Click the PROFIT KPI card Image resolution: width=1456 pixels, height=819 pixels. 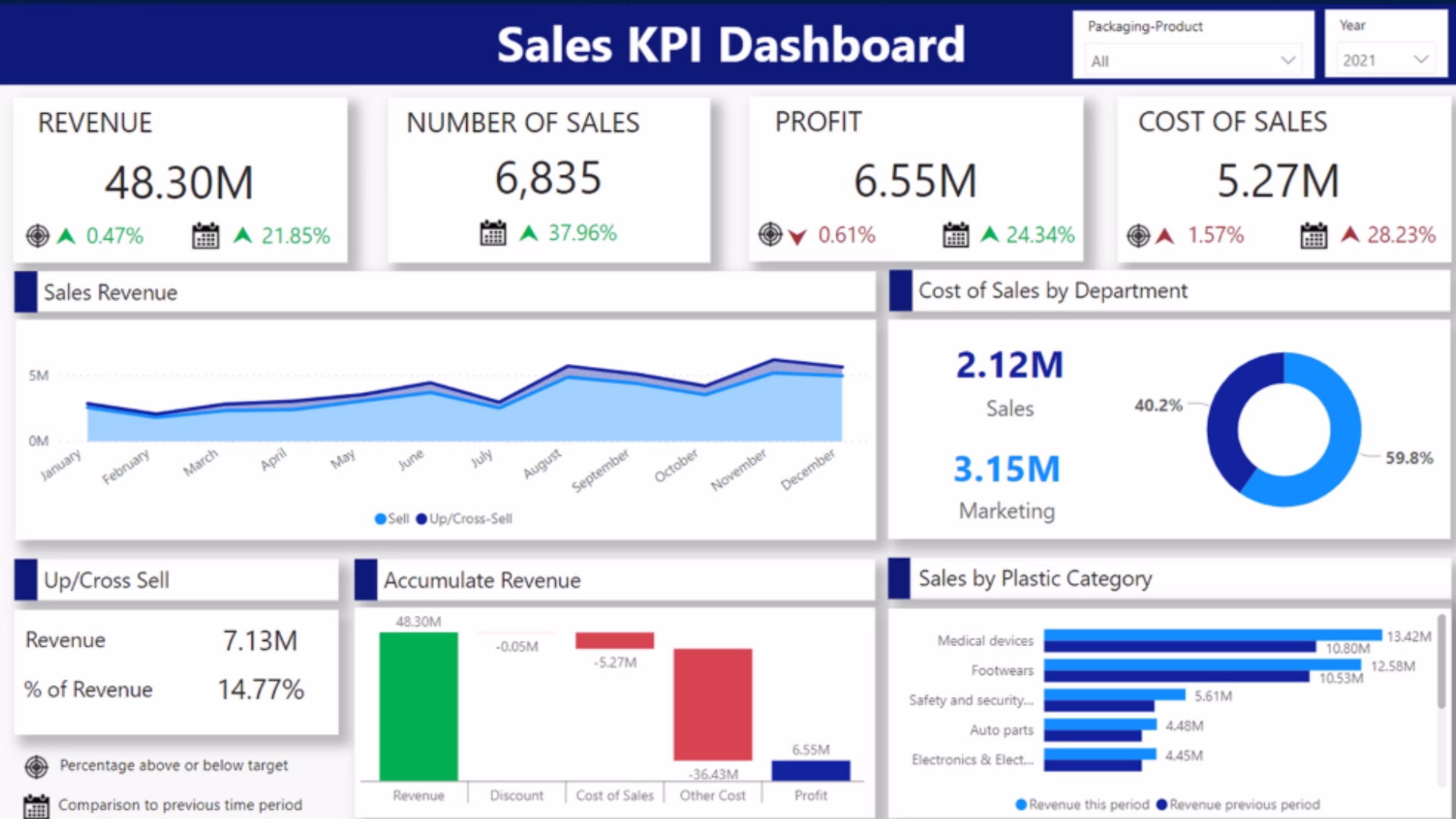tap(918, 180)
